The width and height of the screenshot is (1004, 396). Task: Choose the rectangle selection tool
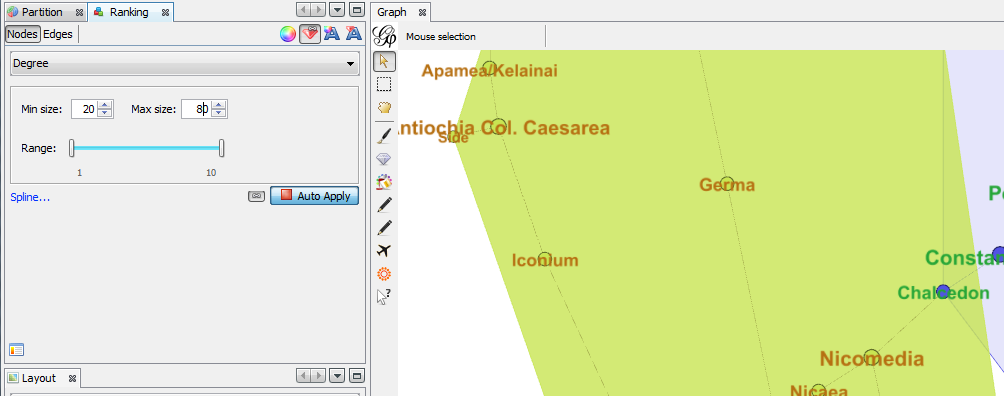384,85
